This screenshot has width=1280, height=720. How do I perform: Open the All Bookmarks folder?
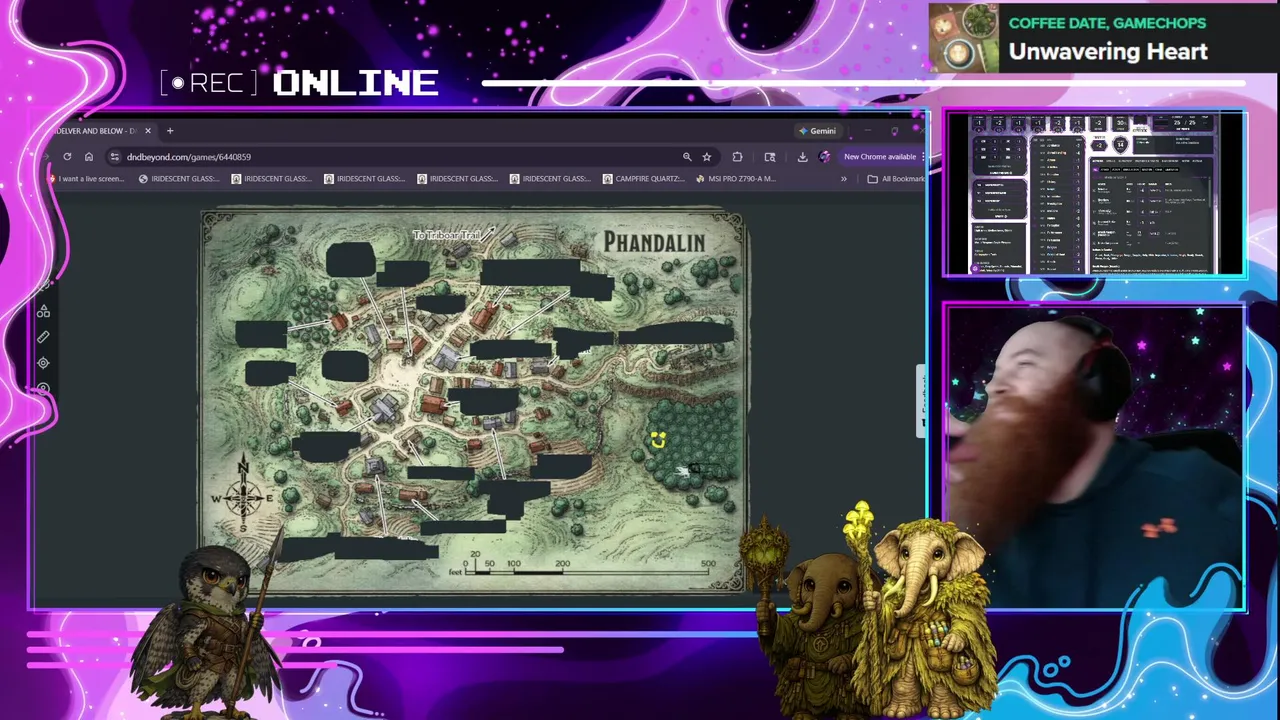coord(895,179)
